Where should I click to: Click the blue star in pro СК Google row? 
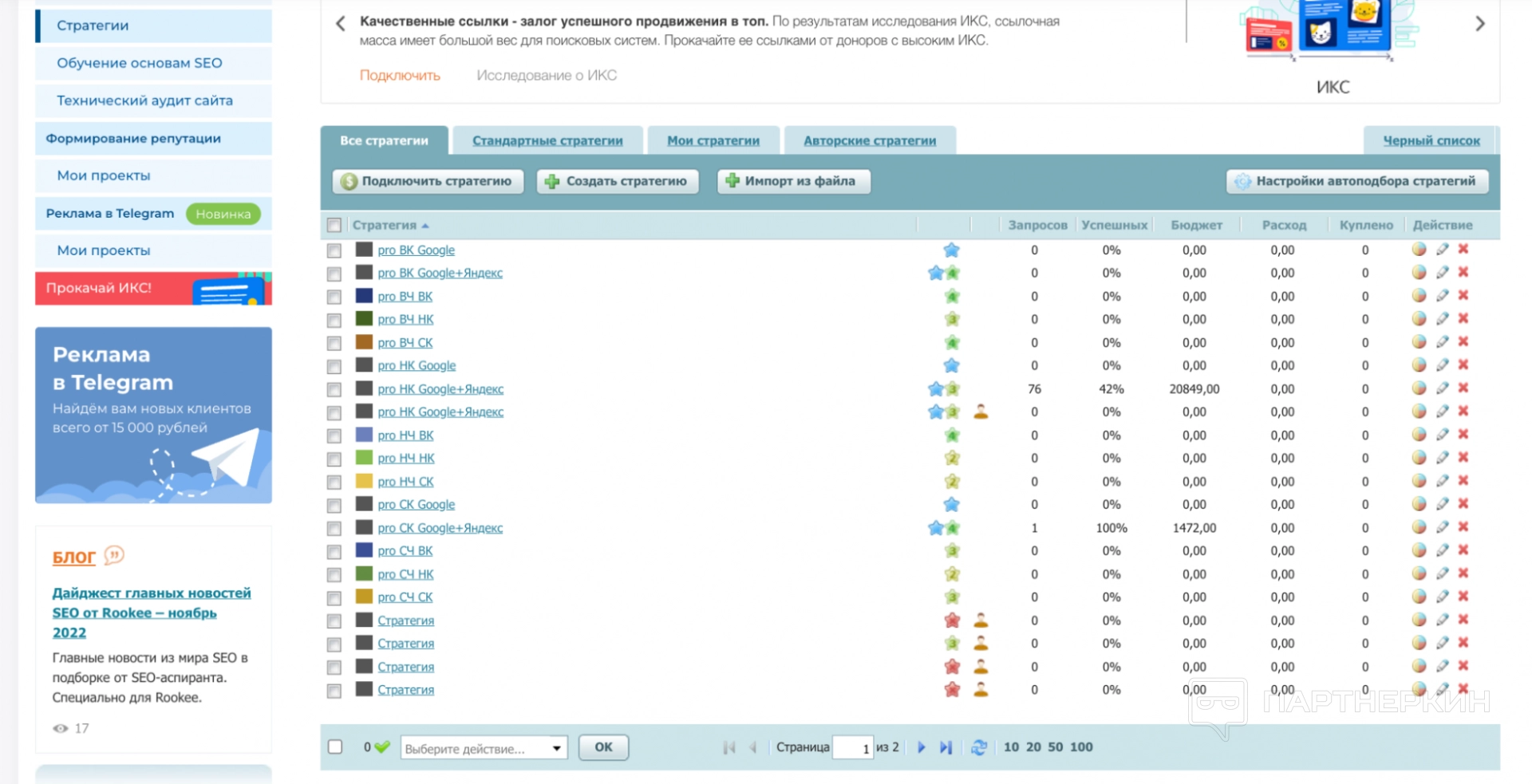click(951, 504)
